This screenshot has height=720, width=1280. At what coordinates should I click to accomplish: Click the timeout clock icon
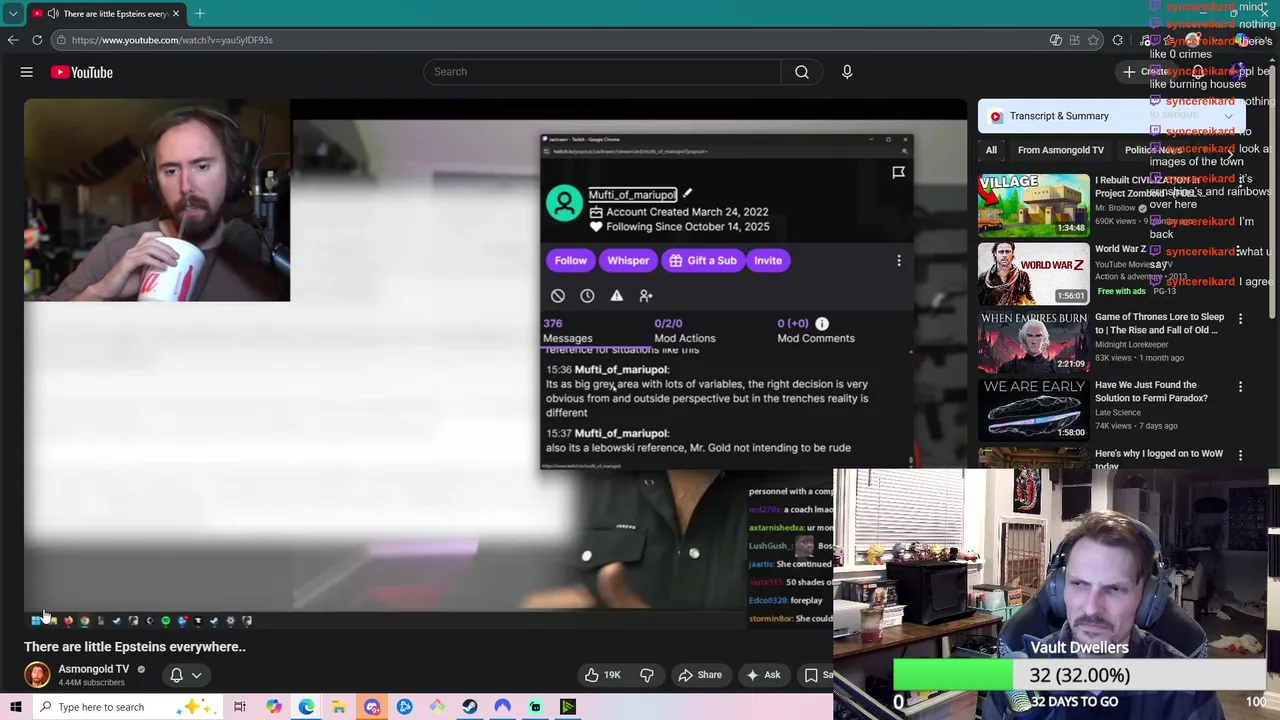587,296
